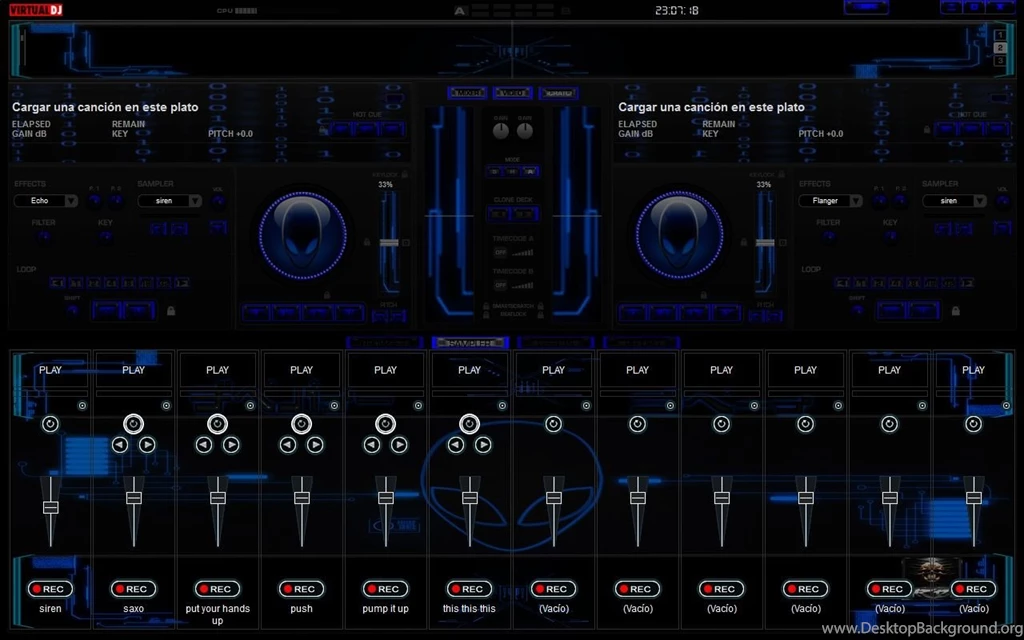The width and height of the screenshot is (1024, 640).
Task: Toggle loop for the saxo sample
Action: (133, 424)
